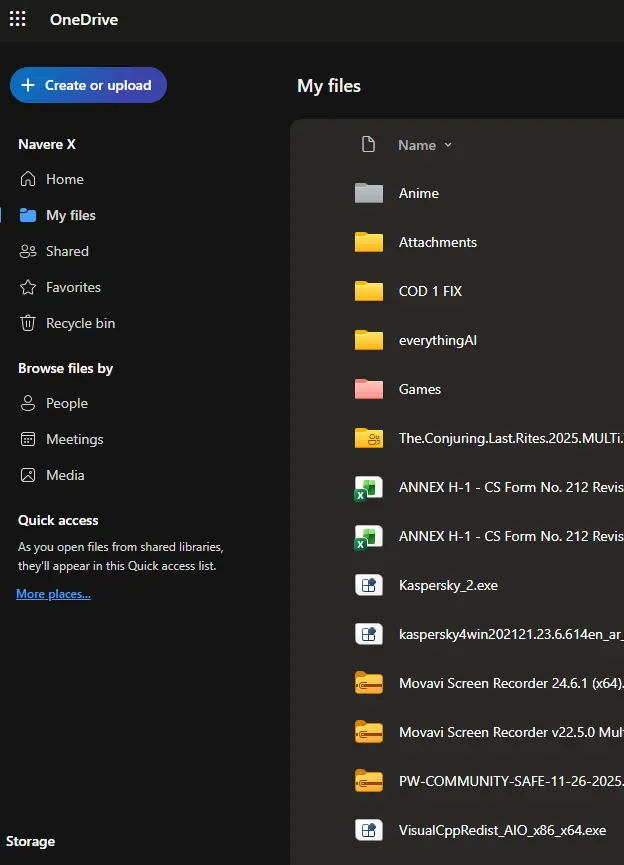The height and width of the screenshot is (865, 624).
Task: Click the More places link
Action: 54,594
